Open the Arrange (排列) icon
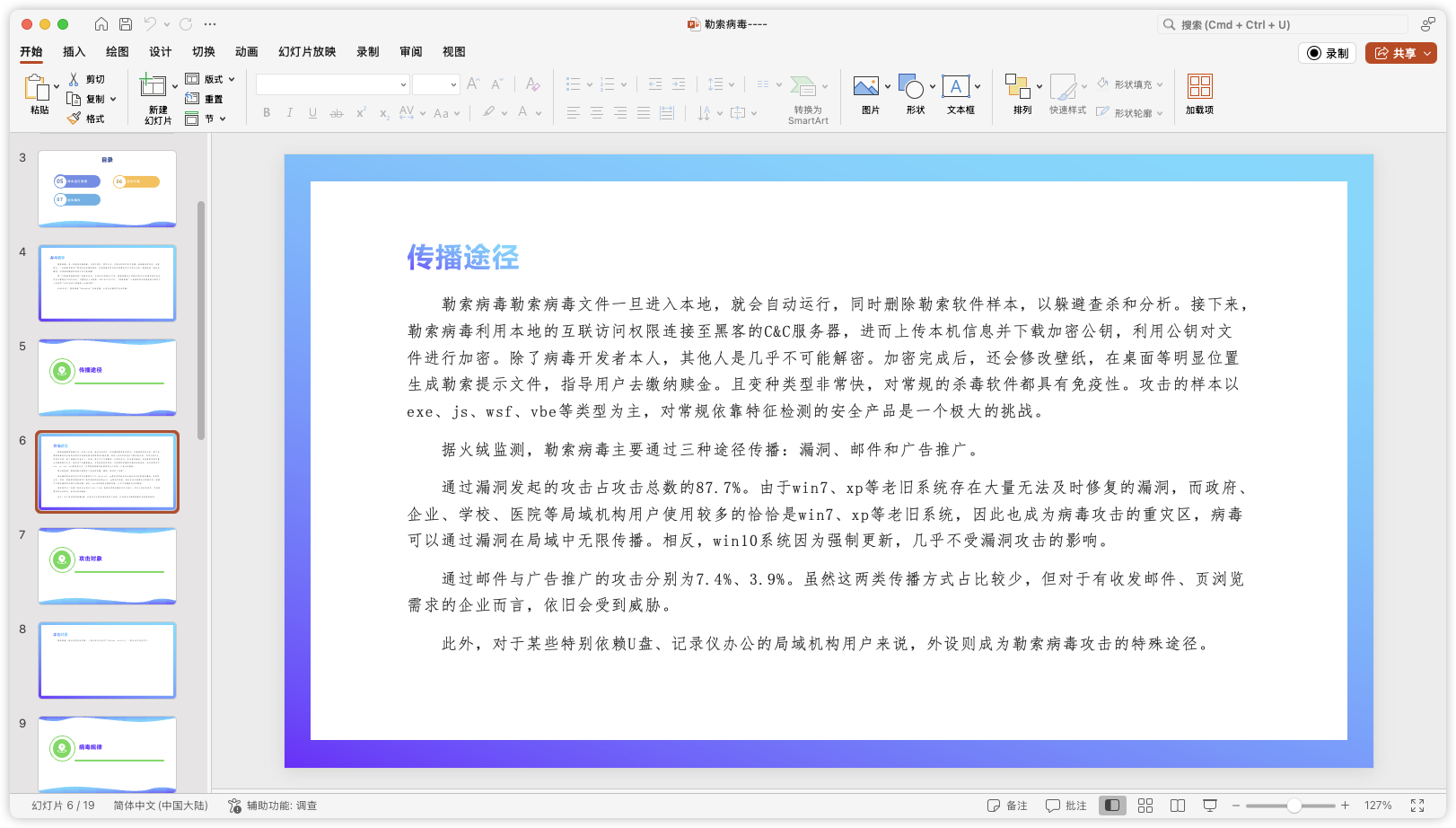Screen dimensions: 1456x828 [x=1017, y=87]
